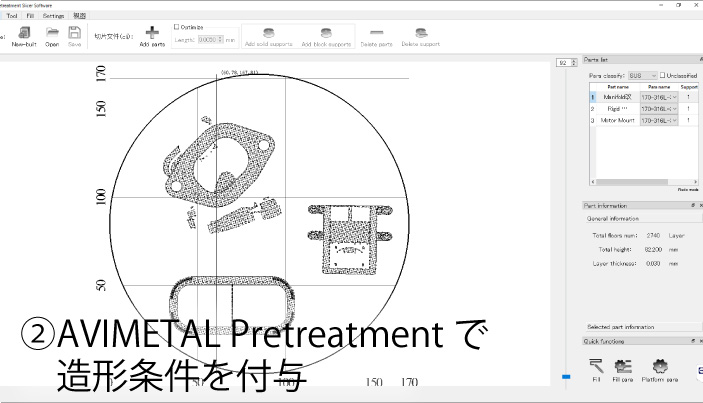Float the Part information panel
Viewport: 703px width, 403px height.
click(693, 205)
